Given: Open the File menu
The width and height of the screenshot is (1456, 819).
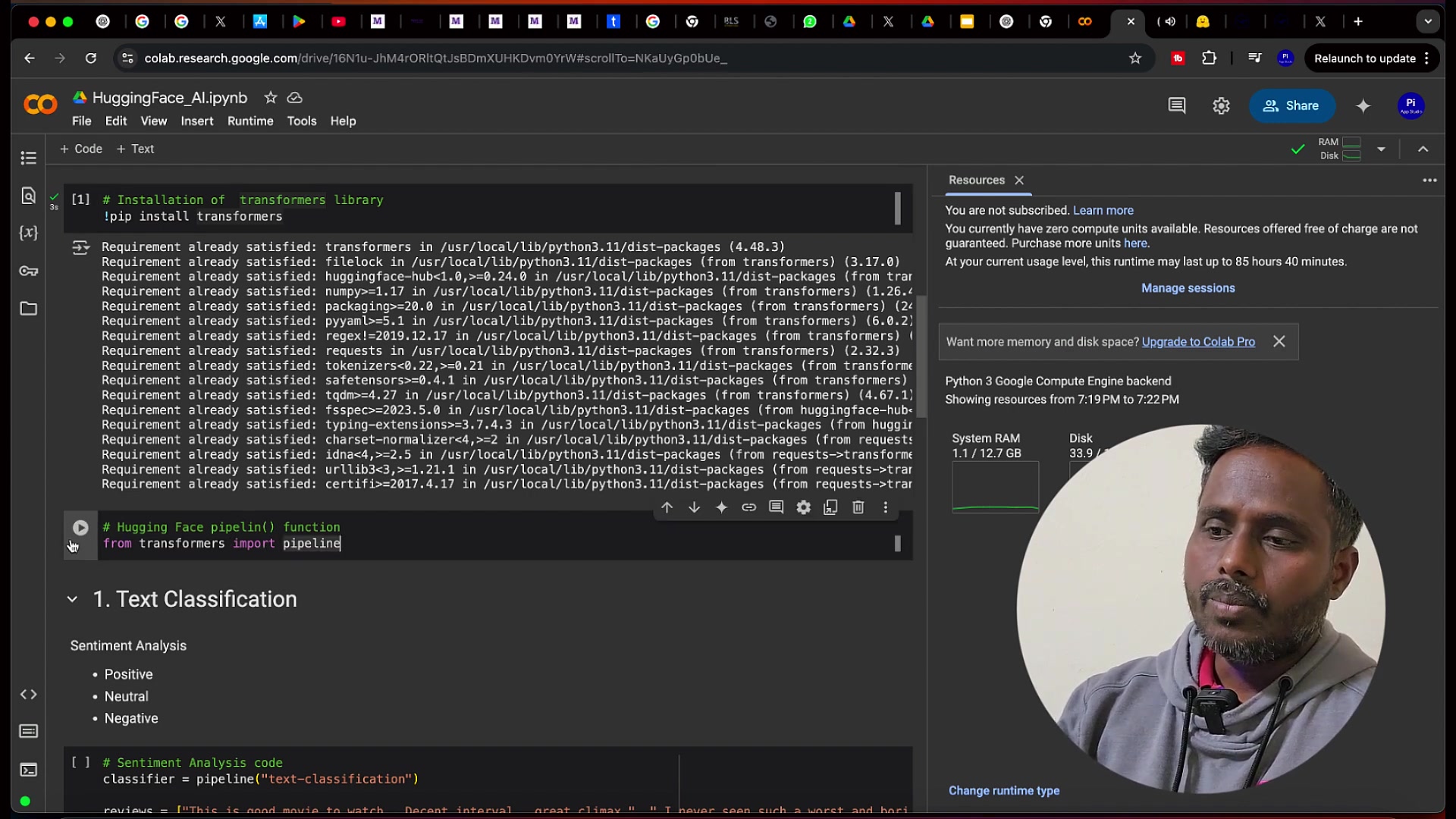Looking at the screenshot, I should click(81, 121).
